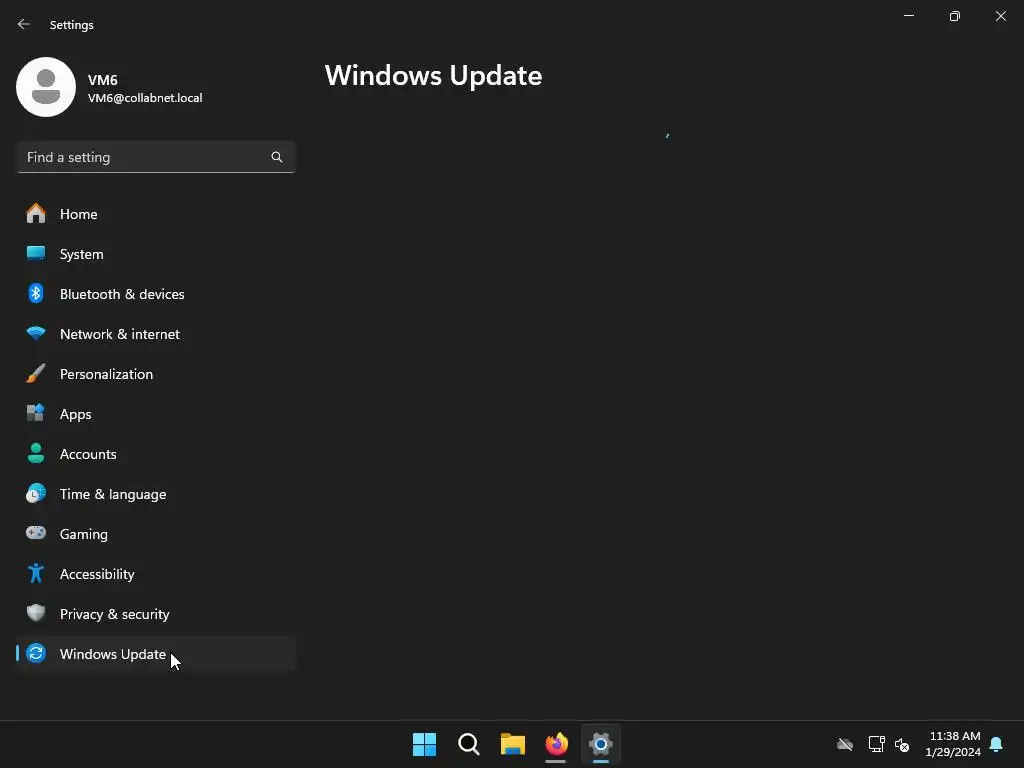The height and width of the screenshot is (768, 1024).
Task: Click the System monitor icon
Action: 36,253
